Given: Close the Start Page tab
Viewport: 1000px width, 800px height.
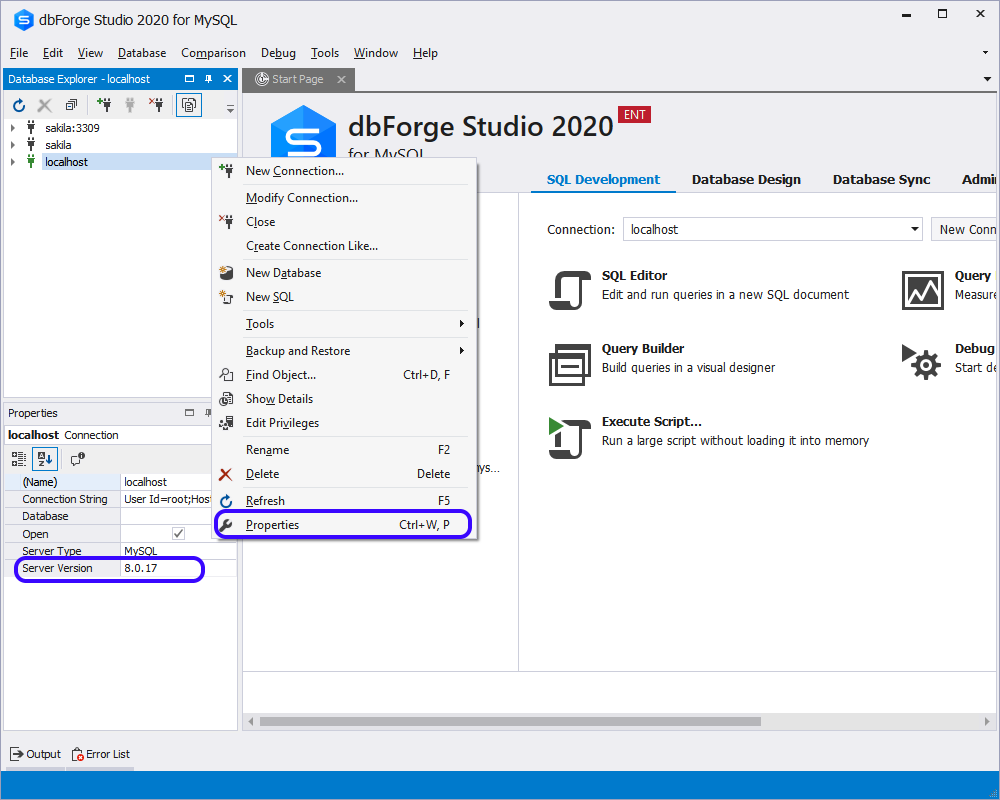Looking at the screenshot, I should click(x=341, y=79).
